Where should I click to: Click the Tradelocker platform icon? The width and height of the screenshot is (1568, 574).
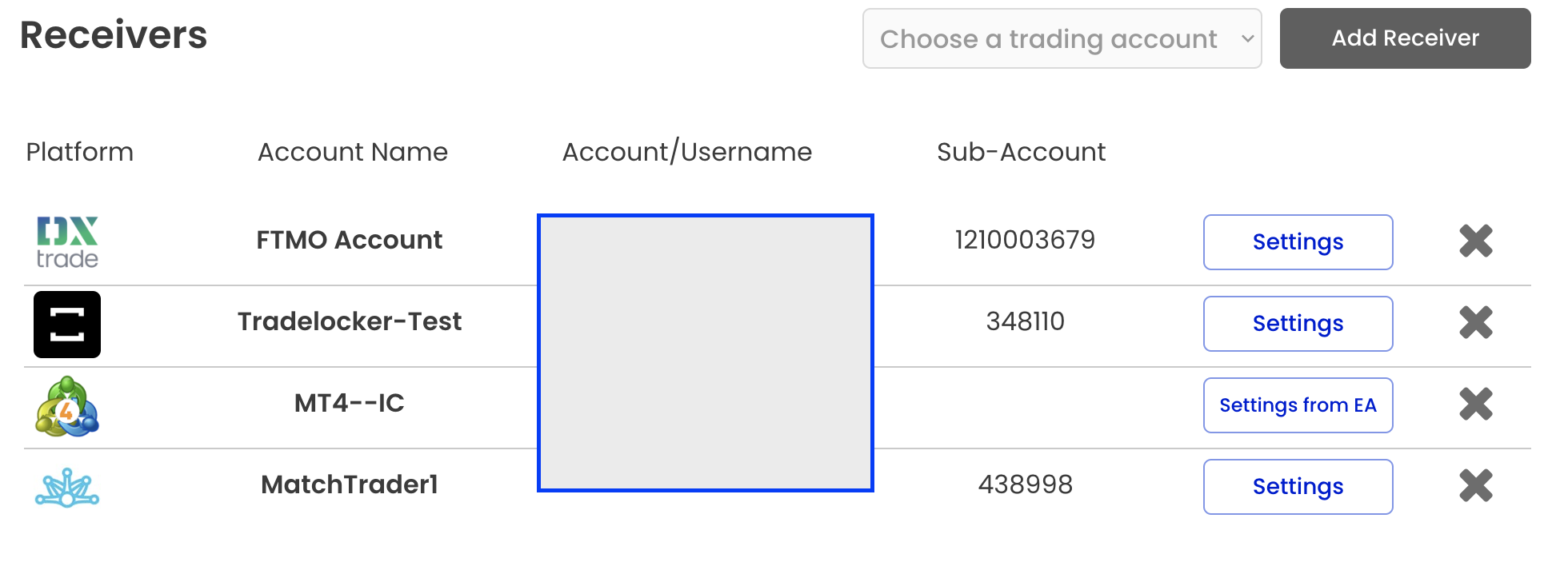(67, 324)
